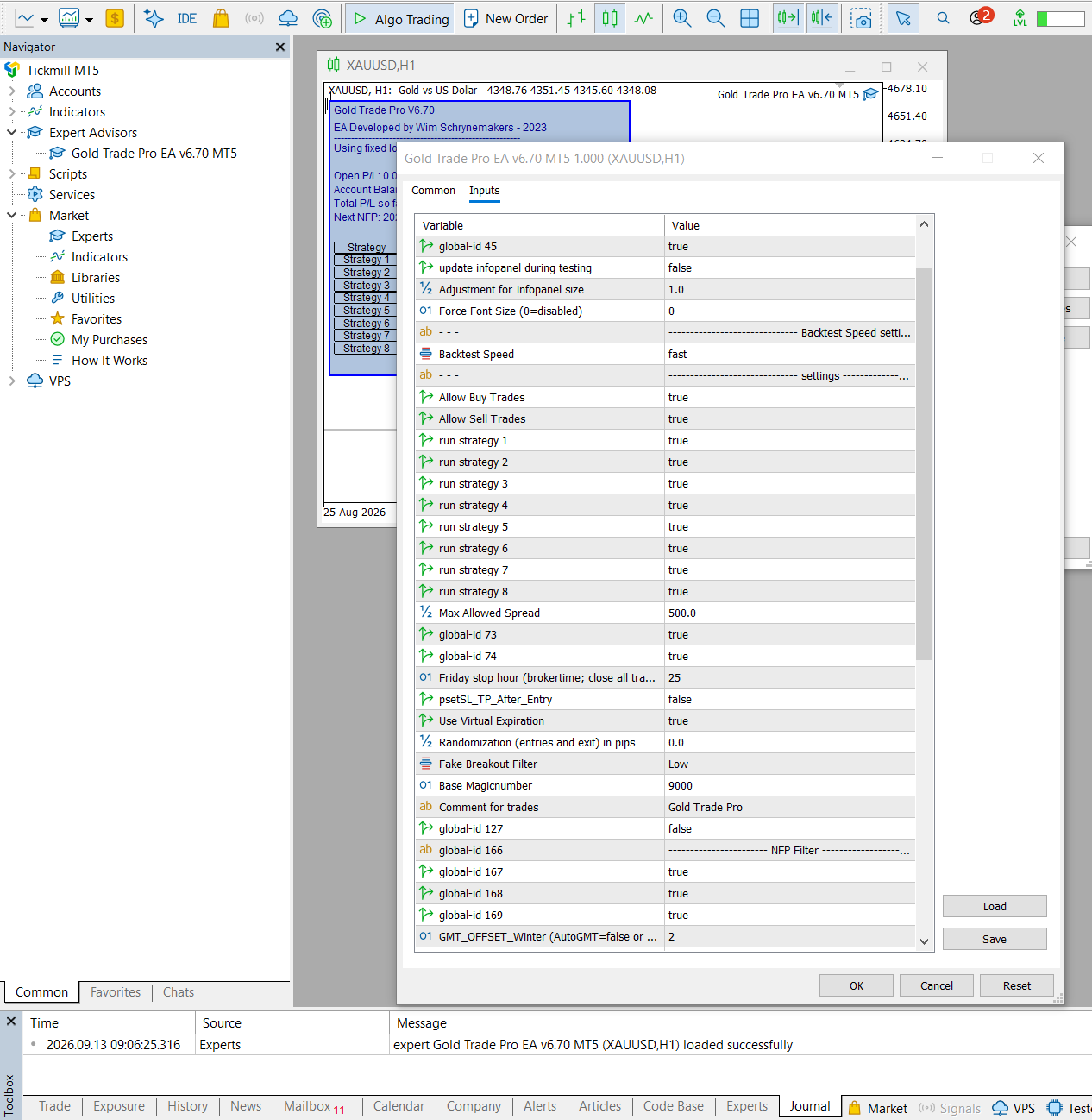Viewport: 1092px width, 1120px height.
Task: Expand the Scripts tree node
Action: click(x=11, y=173)
